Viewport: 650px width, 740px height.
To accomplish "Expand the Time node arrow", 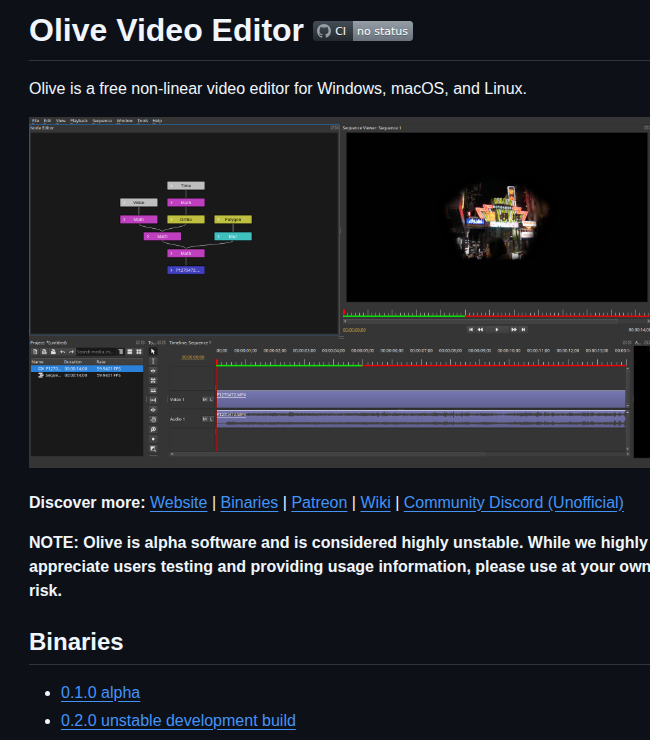I will [171, 186].
